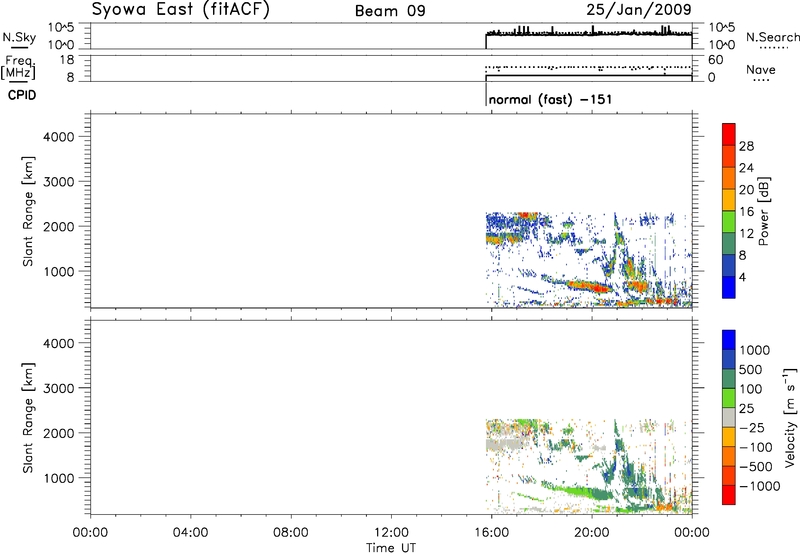Click the '60' tick on Nave axis
800x554 pixels.
(715, 60)
